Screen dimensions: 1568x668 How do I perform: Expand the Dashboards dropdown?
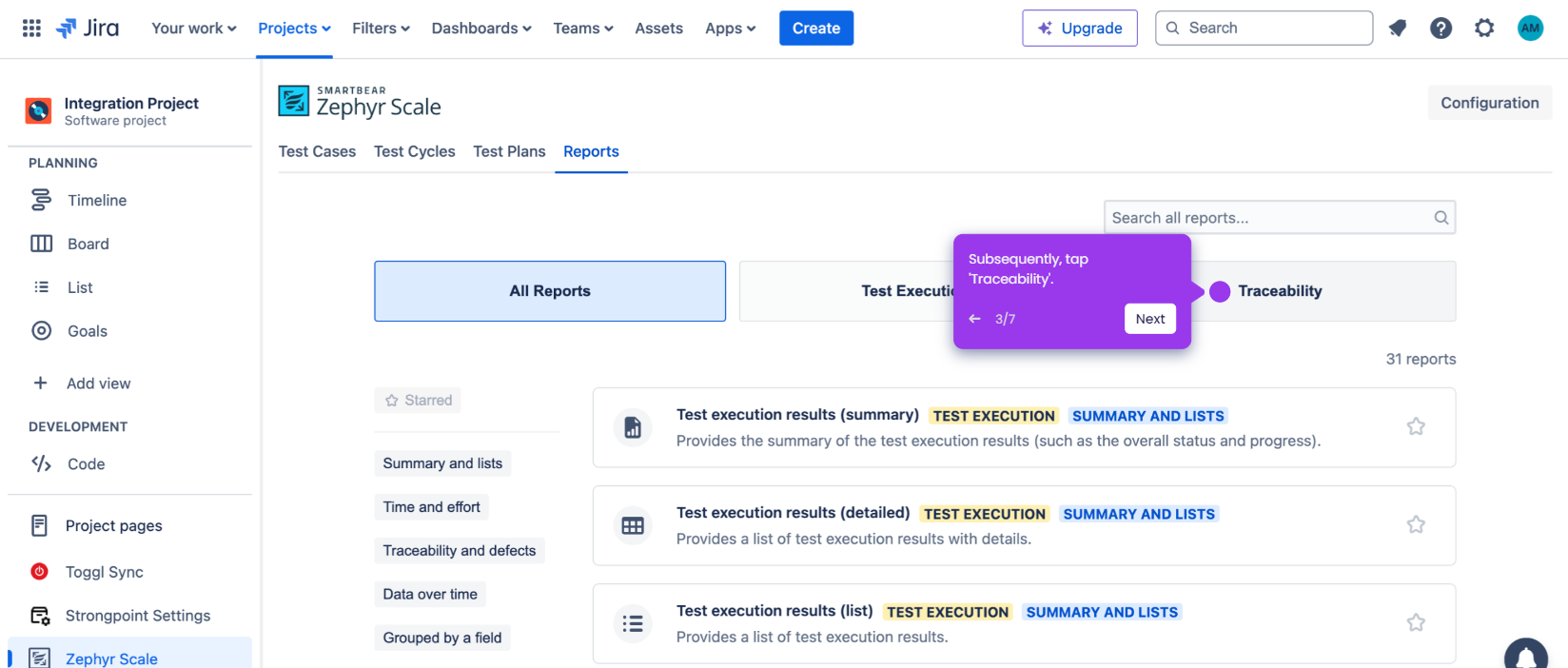481,29
